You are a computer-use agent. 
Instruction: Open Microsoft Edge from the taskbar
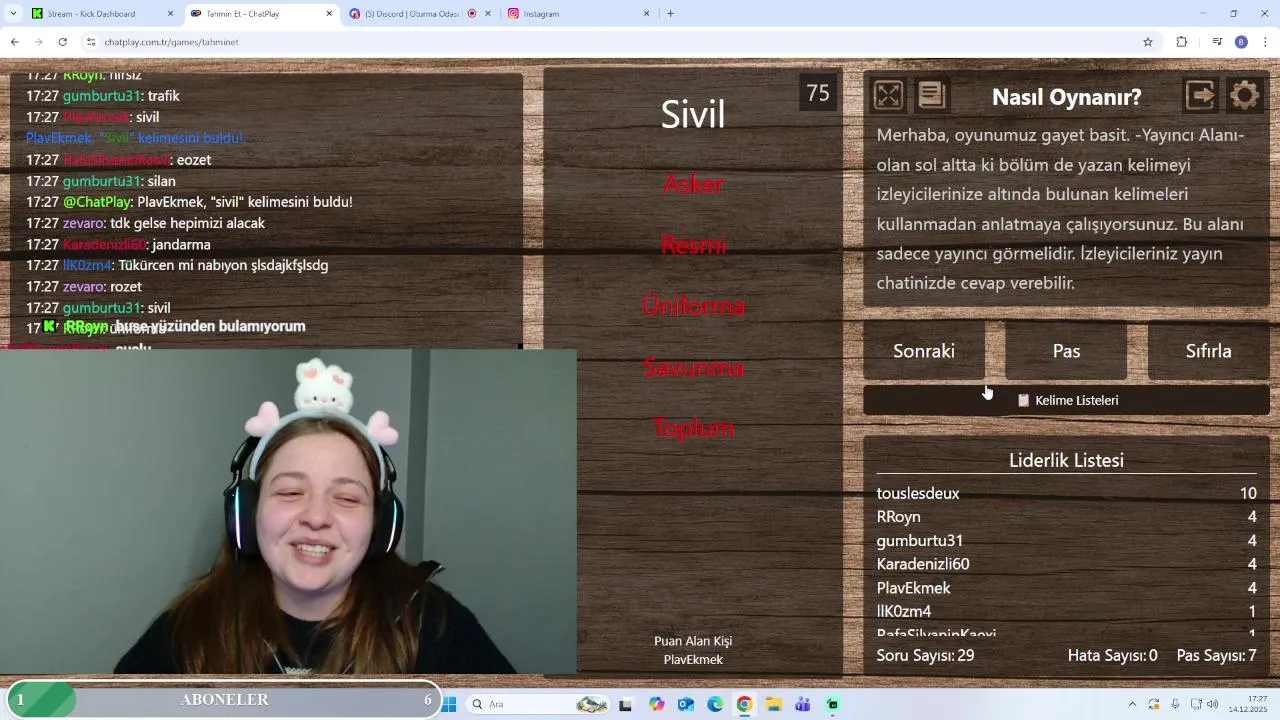715,704
